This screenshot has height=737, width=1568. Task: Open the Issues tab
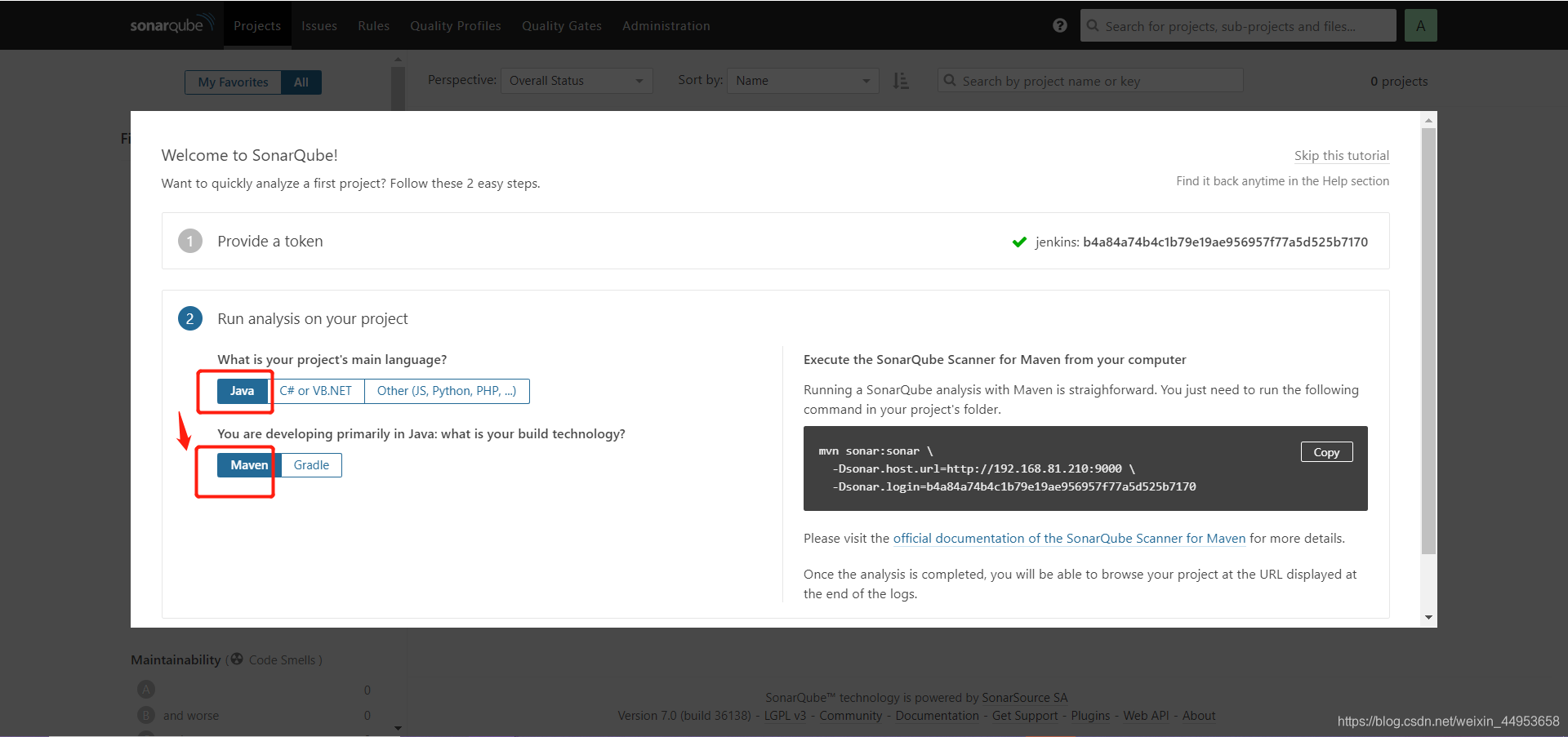pos(319,25)
